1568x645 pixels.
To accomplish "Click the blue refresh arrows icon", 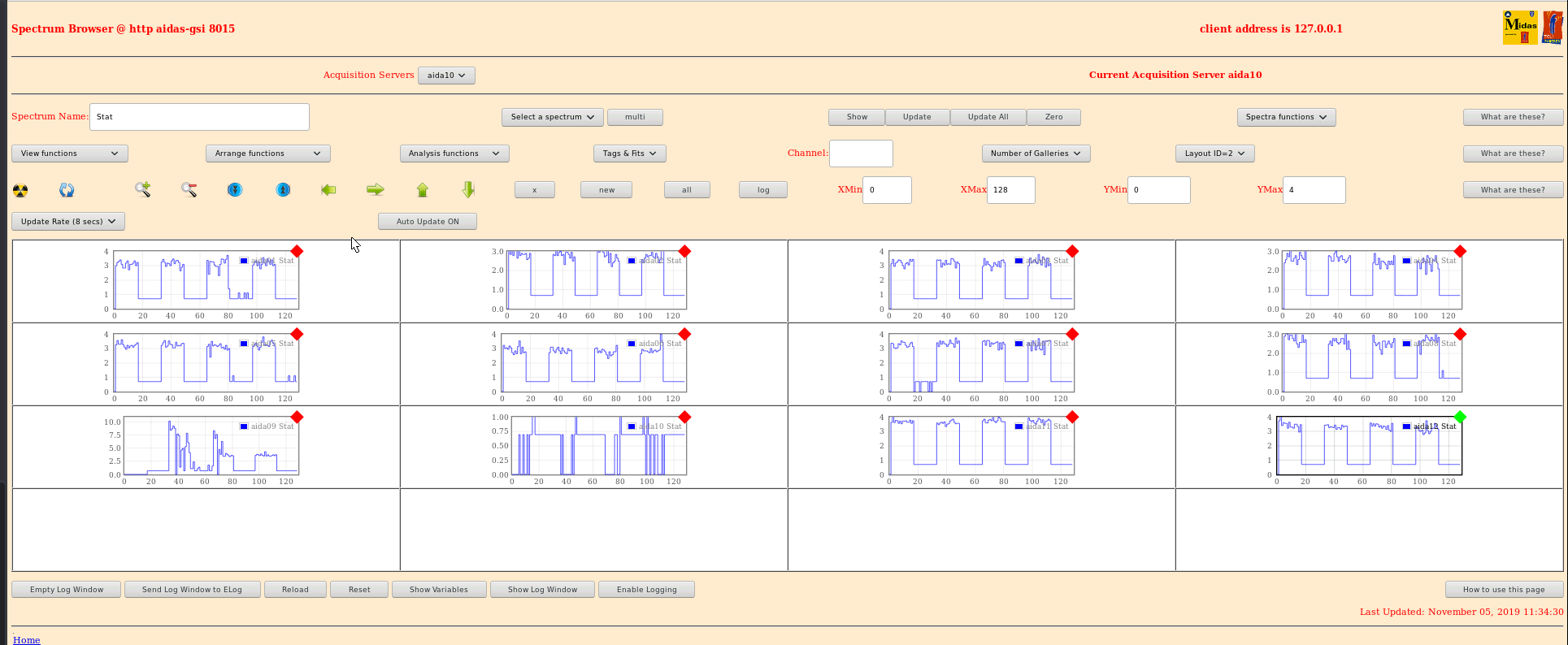I will [x=67, y=190].
